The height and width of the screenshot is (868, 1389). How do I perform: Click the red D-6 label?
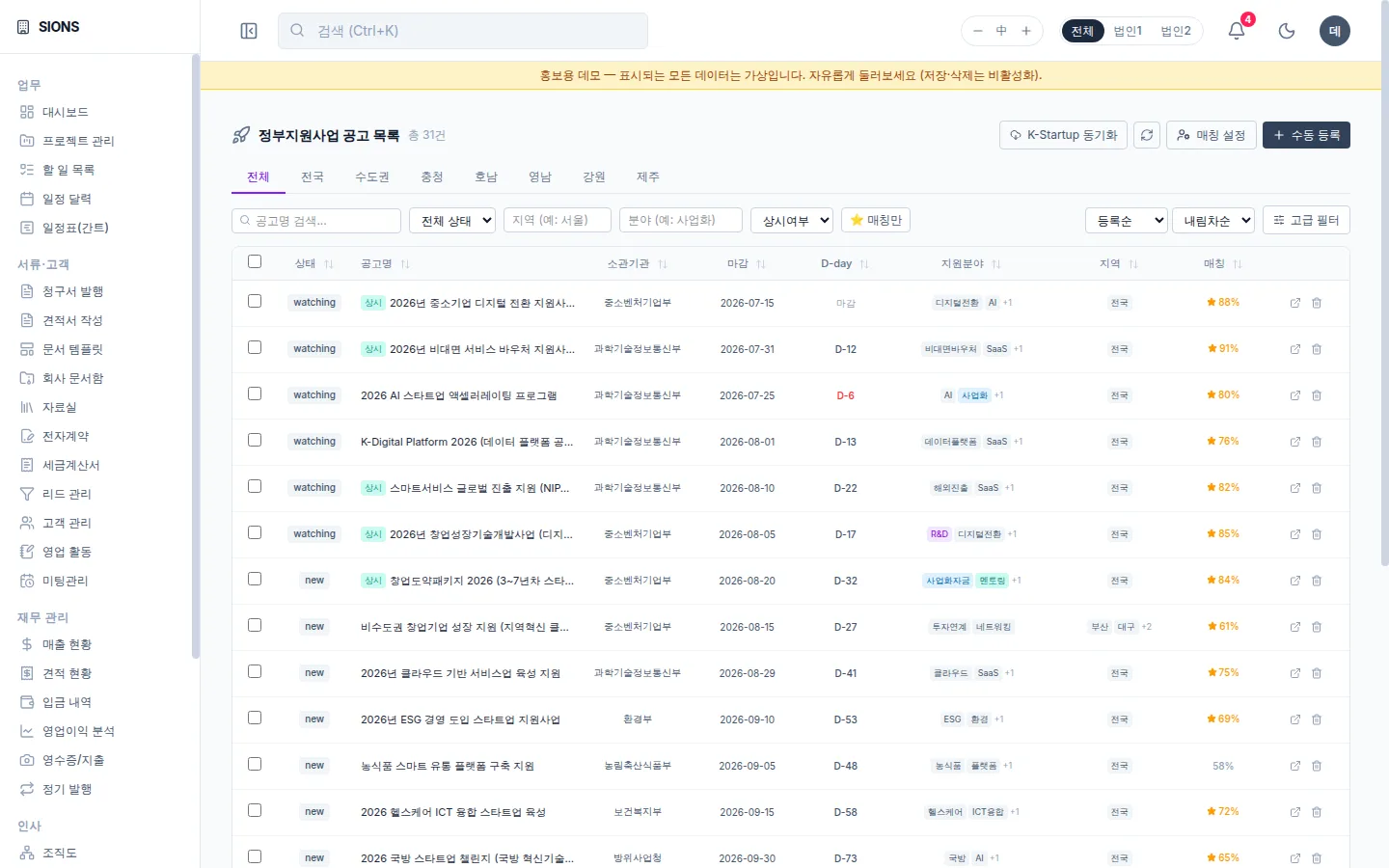point(845,395)
